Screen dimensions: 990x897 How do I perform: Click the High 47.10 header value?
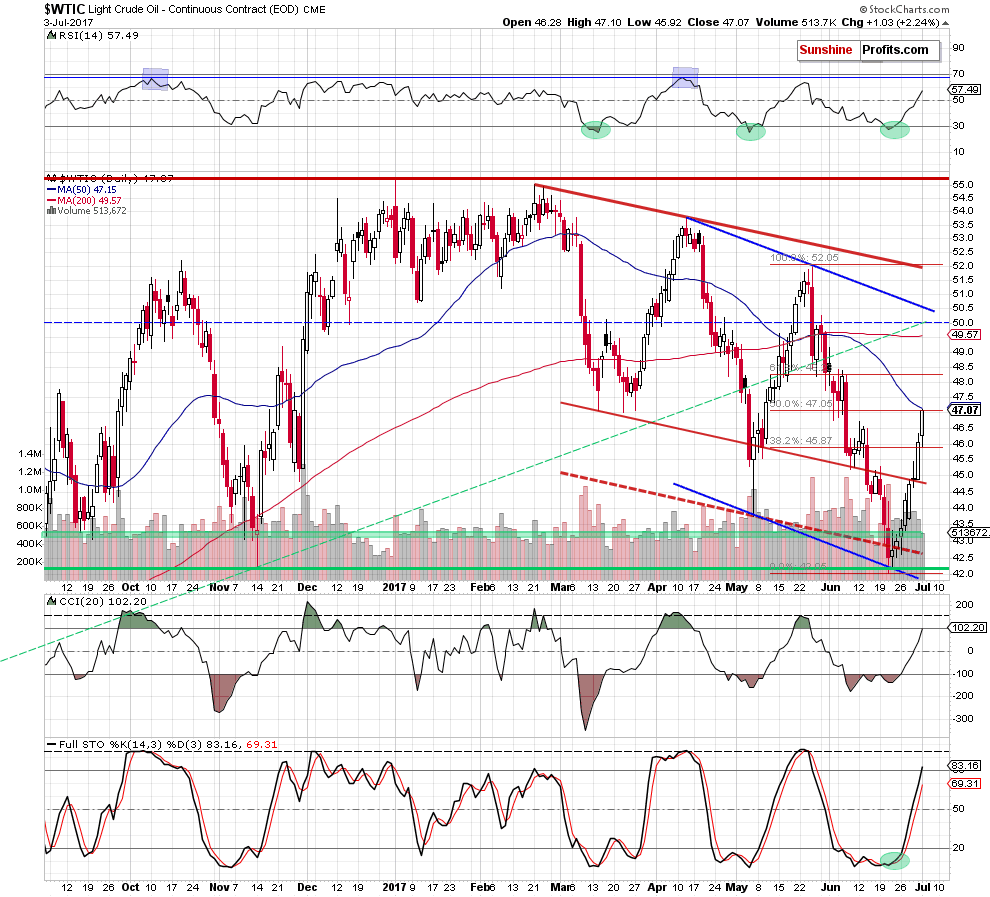[x=593, y=22]
